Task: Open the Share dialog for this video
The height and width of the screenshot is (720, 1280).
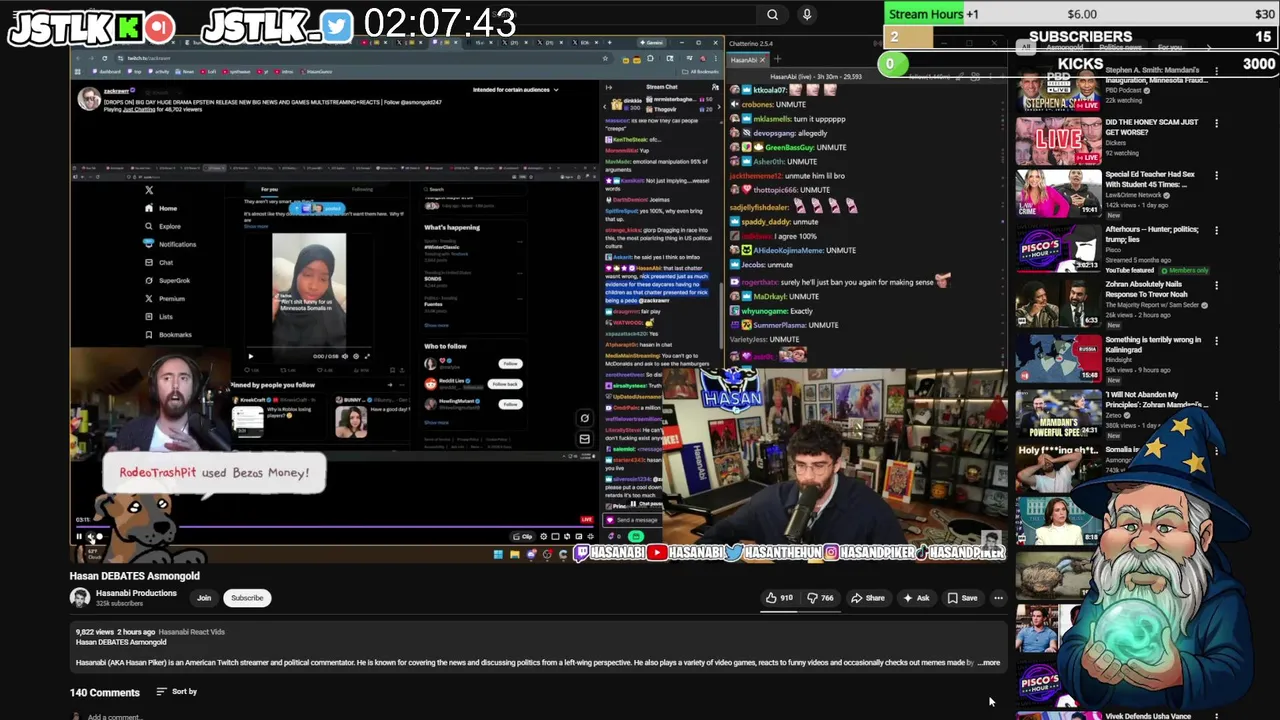Action: click(x=867, y=598)
